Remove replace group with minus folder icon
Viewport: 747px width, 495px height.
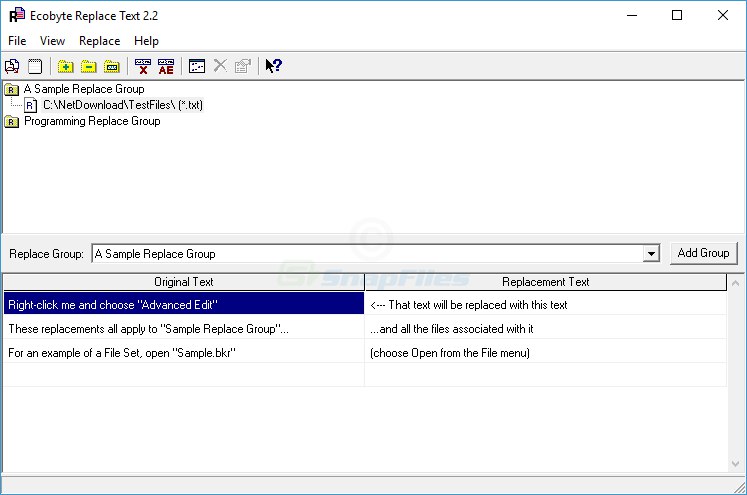tap(89, 66)
